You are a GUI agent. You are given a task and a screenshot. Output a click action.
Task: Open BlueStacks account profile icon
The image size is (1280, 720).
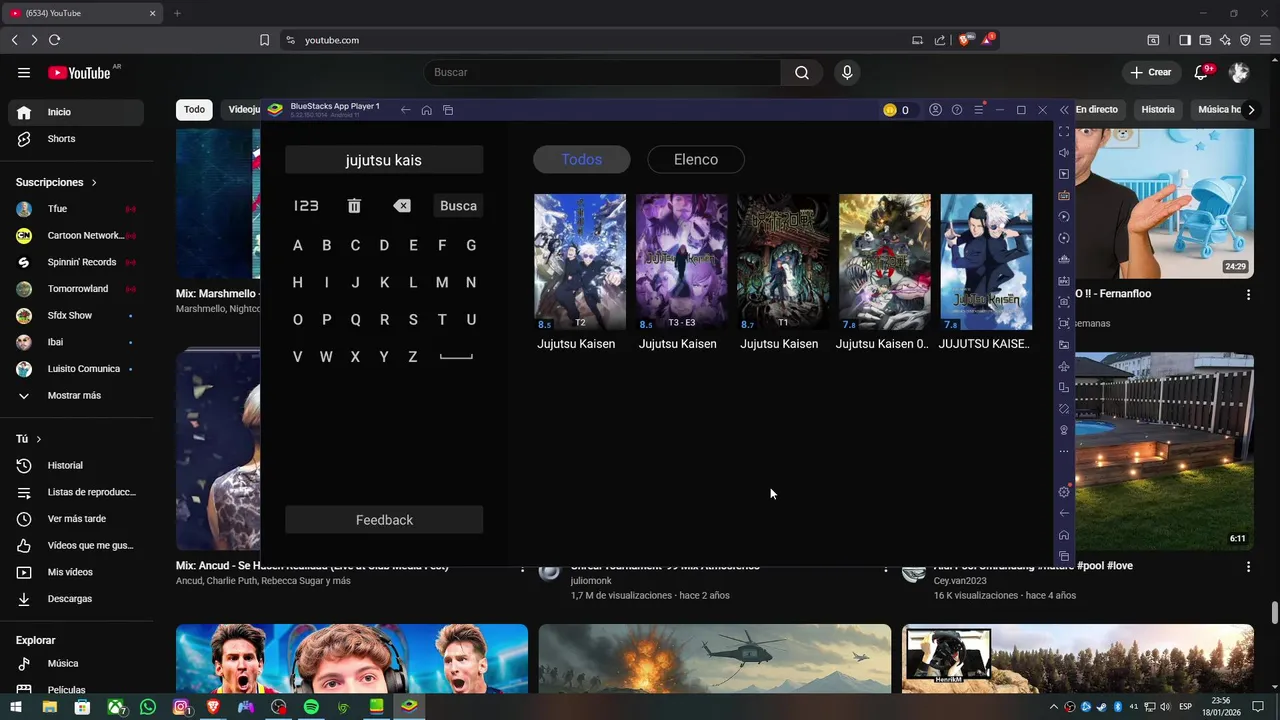pyautogui.click(x=935, y=110)
